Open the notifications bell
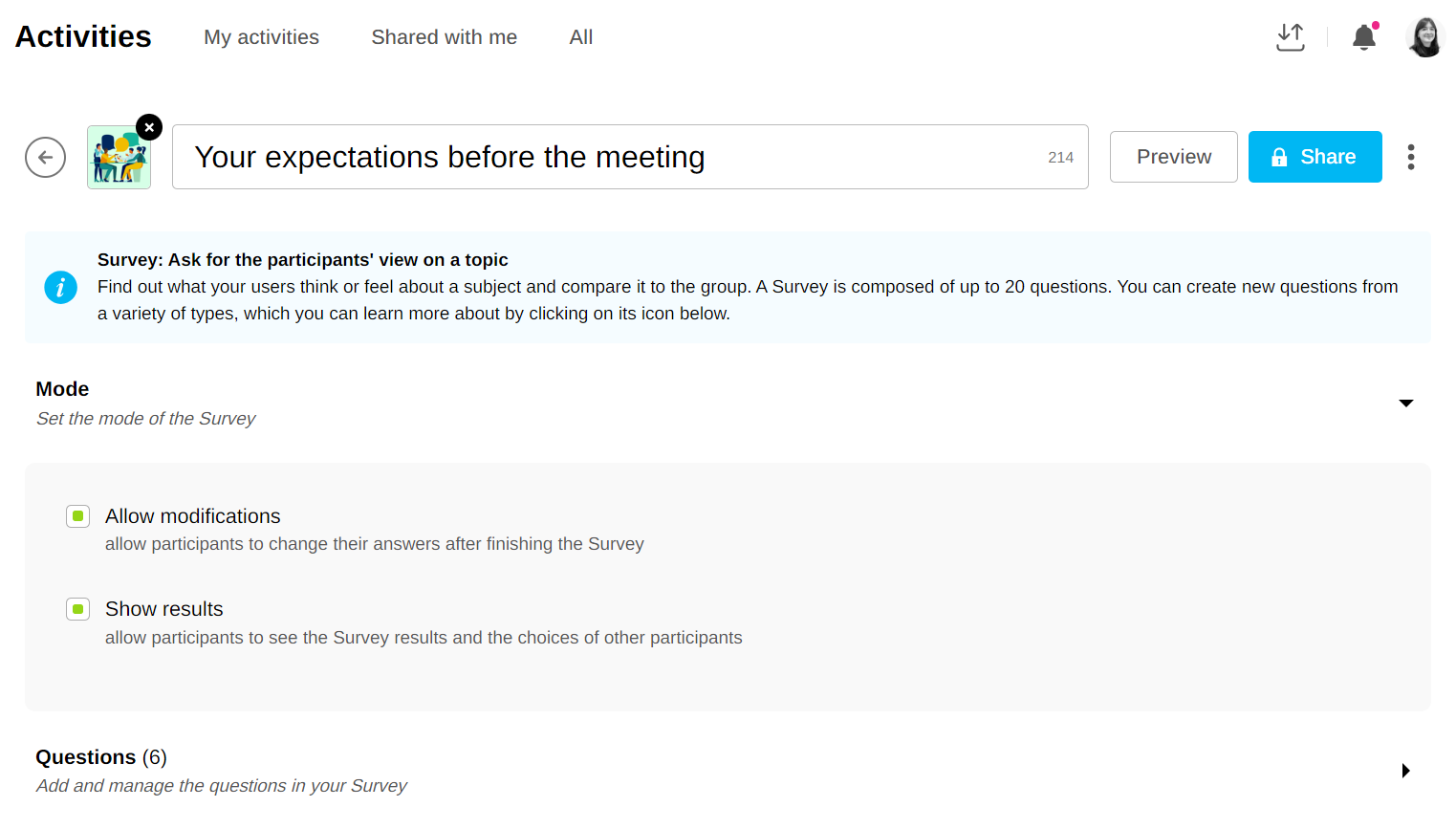 [1363, 37]
